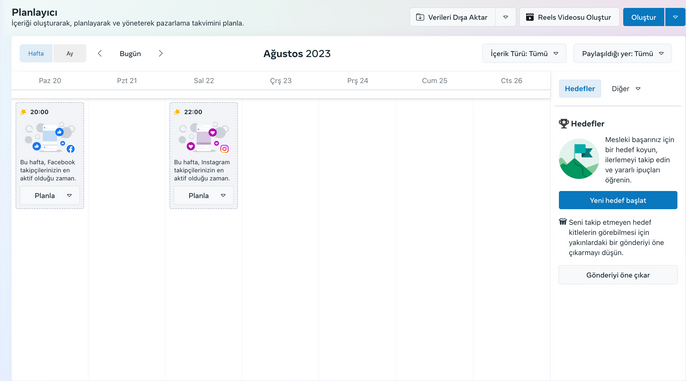Click the star icon beside 20:00
The height and width of the screenshot is (381, 686).
click(x=24, y=112)
